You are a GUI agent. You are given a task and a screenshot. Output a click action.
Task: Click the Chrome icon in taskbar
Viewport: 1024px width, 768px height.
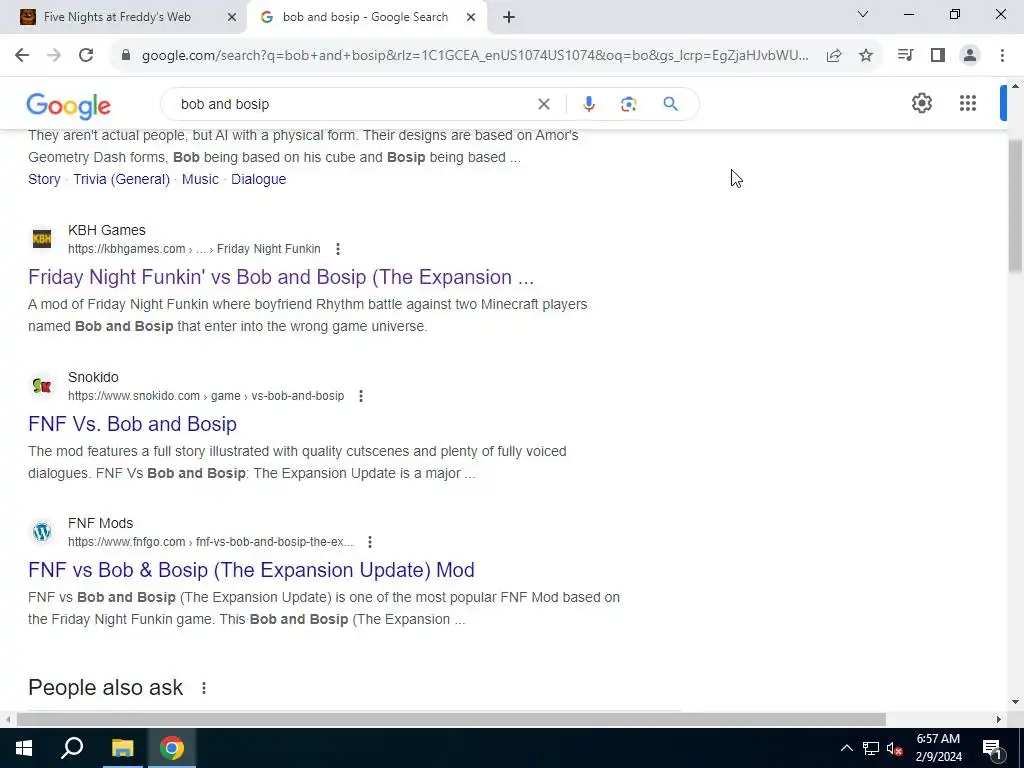[x=172, y=748]
